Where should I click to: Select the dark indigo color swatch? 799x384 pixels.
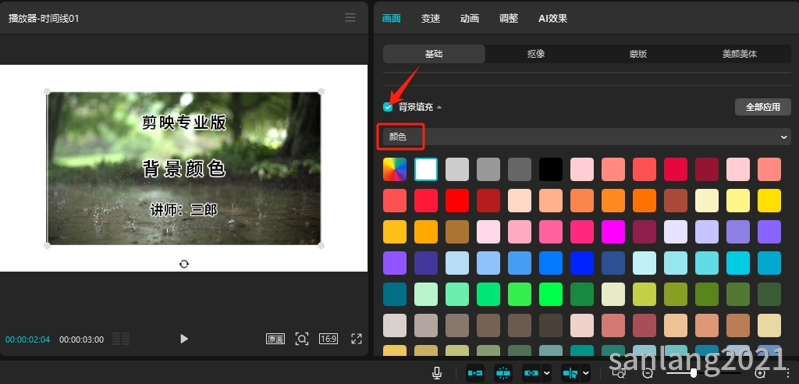(x=426, y=263)
